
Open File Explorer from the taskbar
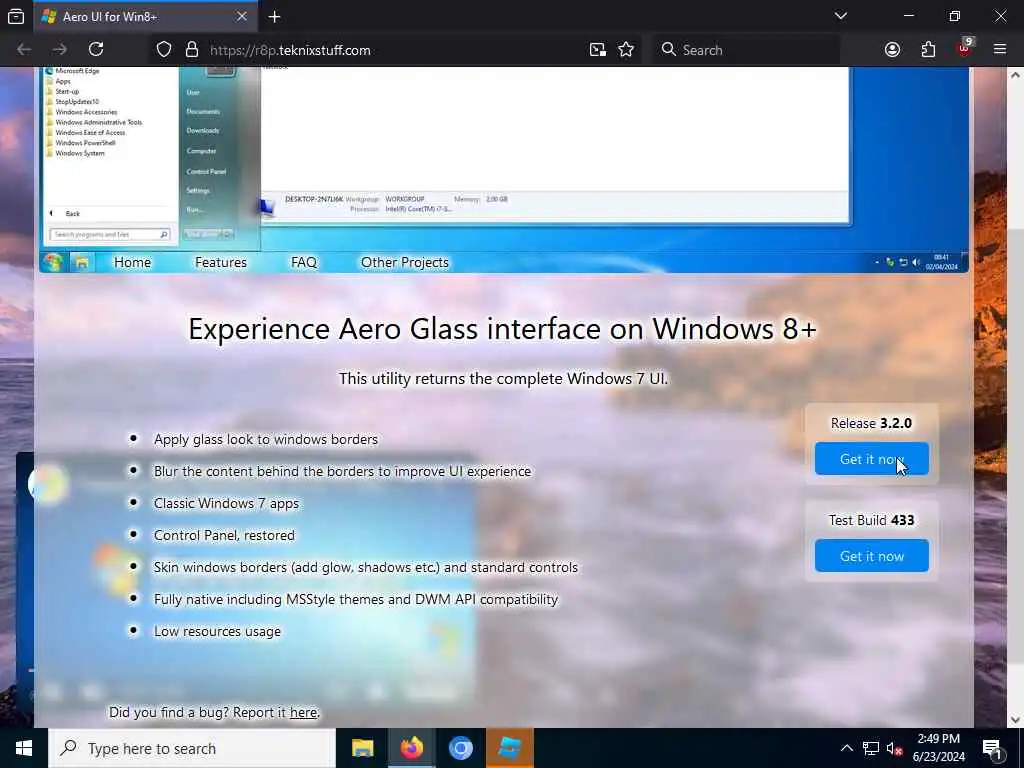coord(362,748)
